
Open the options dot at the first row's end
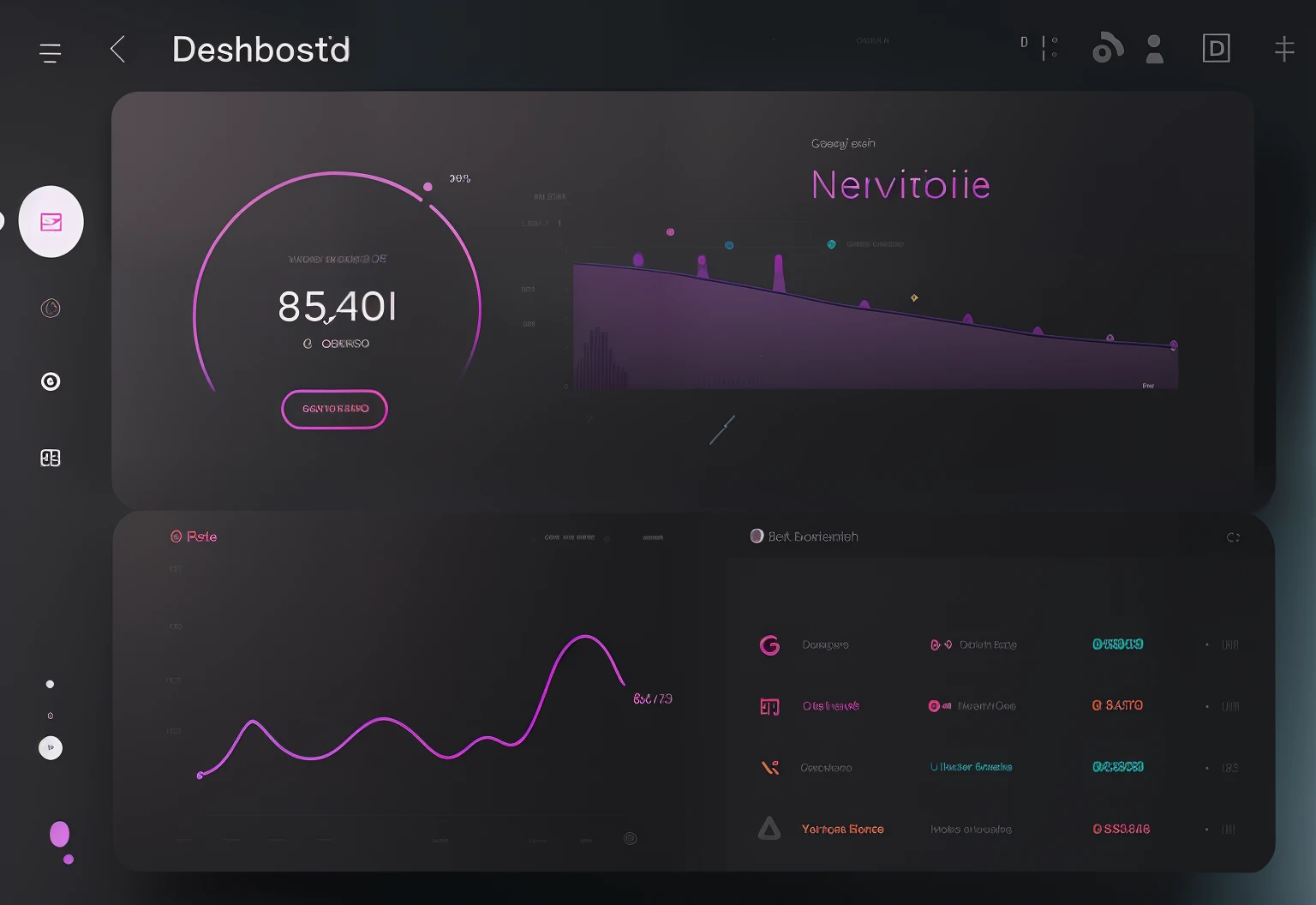[x=1207, y=644]
